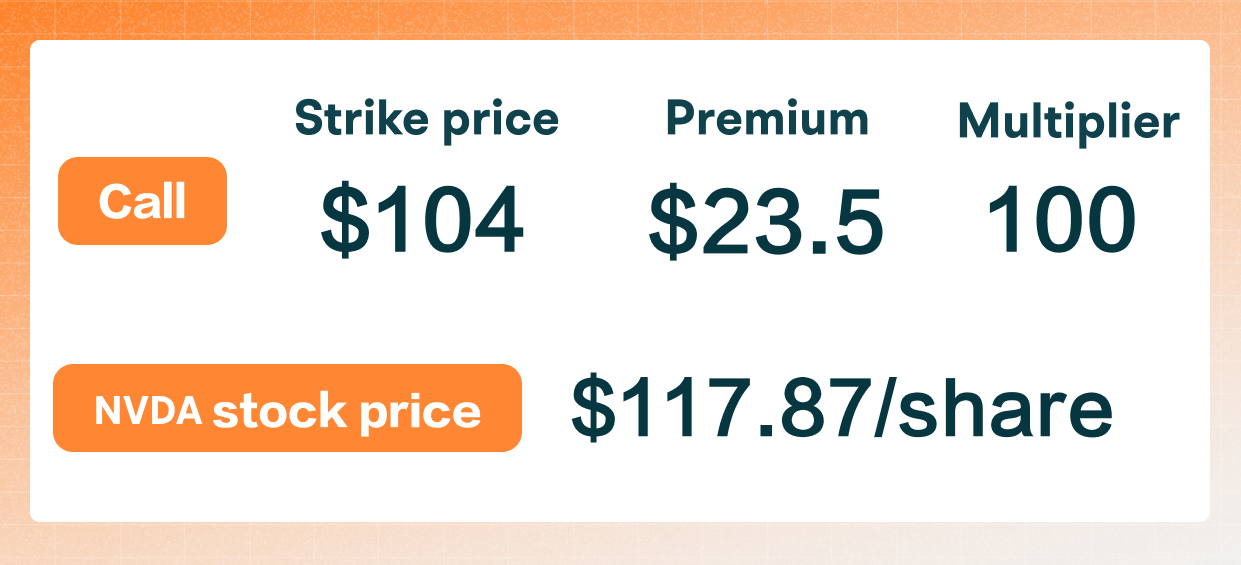Select the Strike price heading
The height and width of the screenshot is (565, 1241).
tap(426, 121)
